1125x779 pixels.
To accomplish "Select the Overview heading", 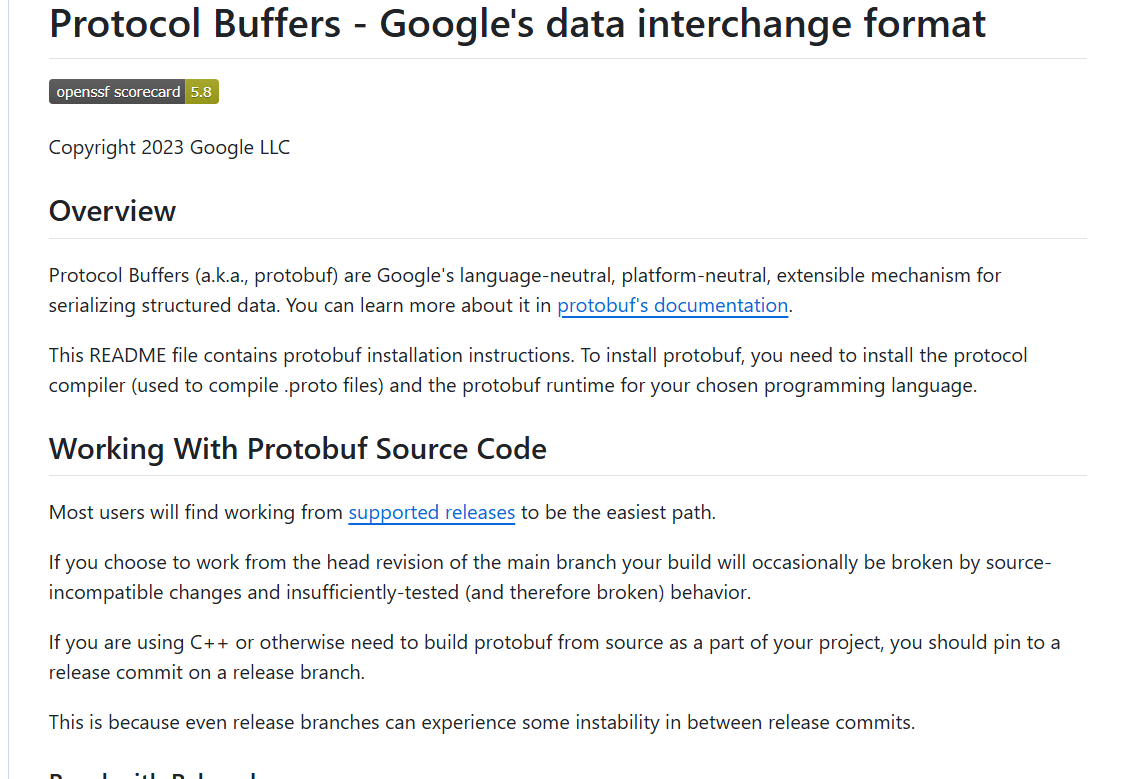I will click(112, 212).
